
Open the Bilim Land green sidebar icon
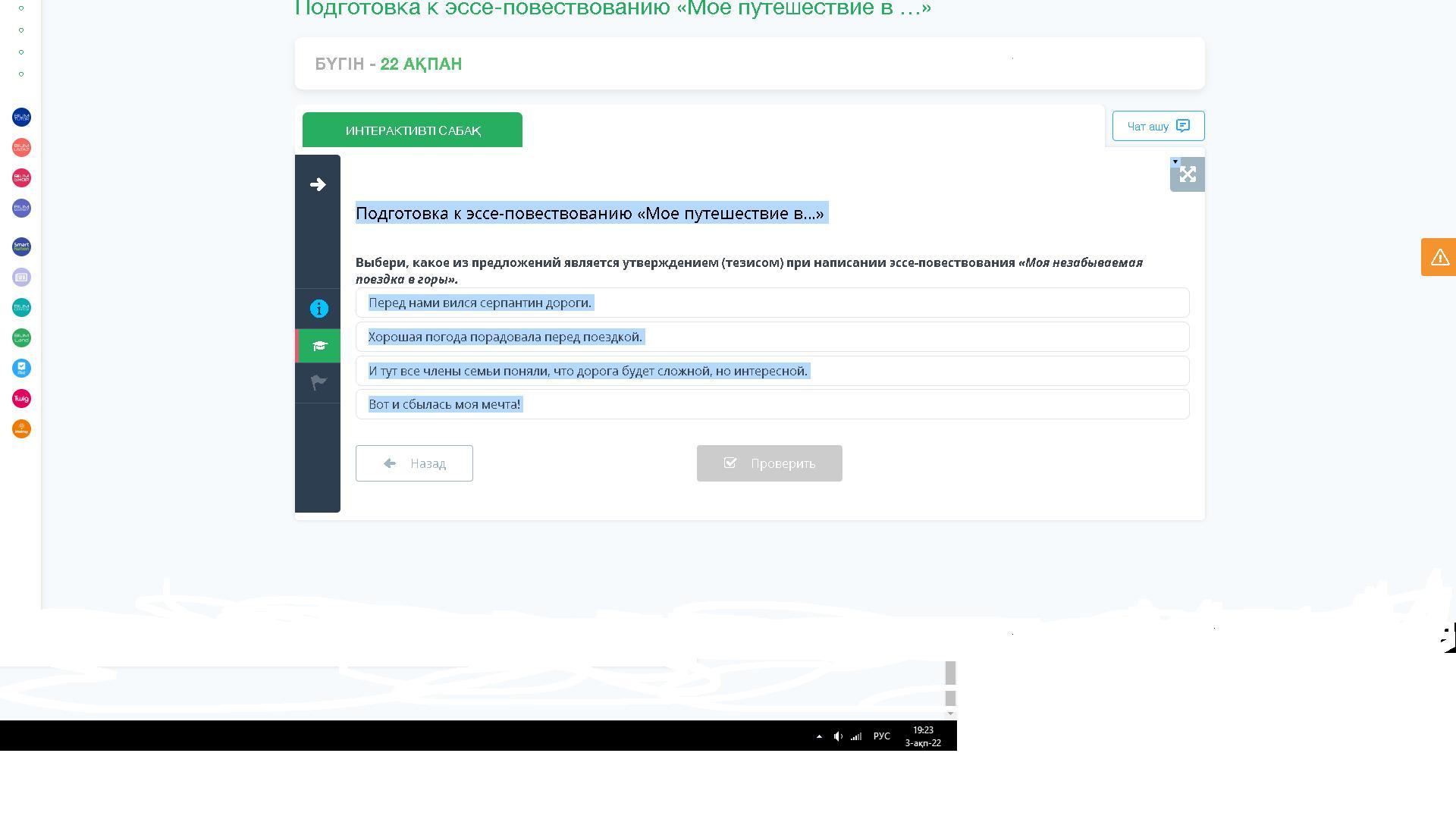point(21,337)
